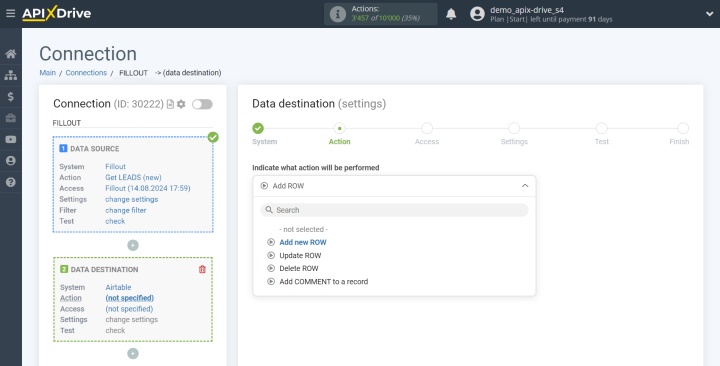Add step below Data Destination block
This screenshot has width=720, height=366.
[133, 354]
